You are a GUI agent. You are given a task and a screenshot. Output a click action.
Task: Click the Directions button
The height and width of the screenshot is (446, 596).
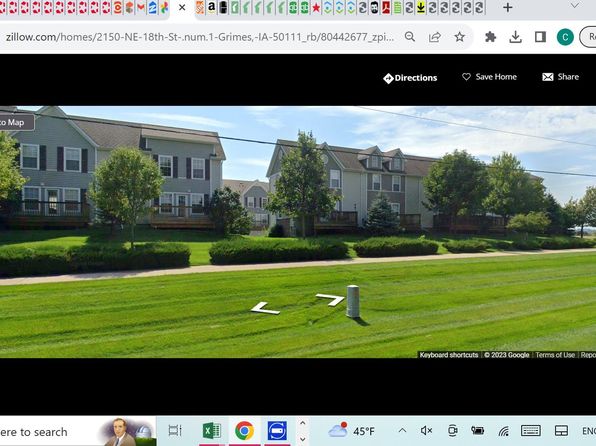(x=410, y=78)
